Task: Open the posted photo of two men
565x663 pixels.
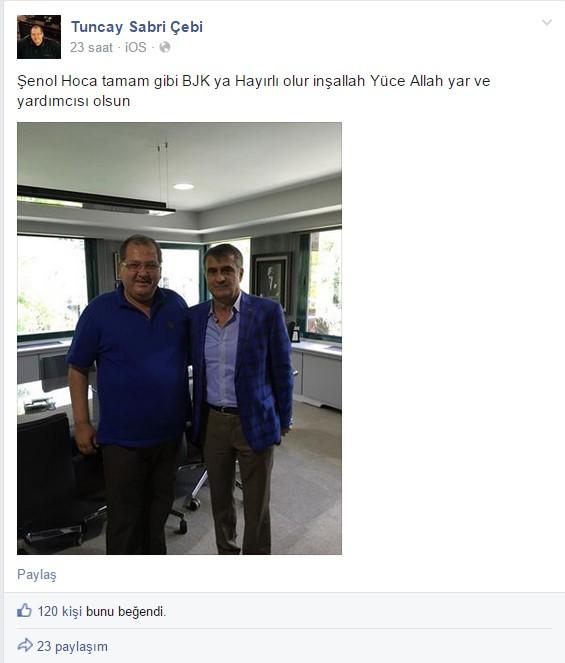Action: click(x=179, y=338)
